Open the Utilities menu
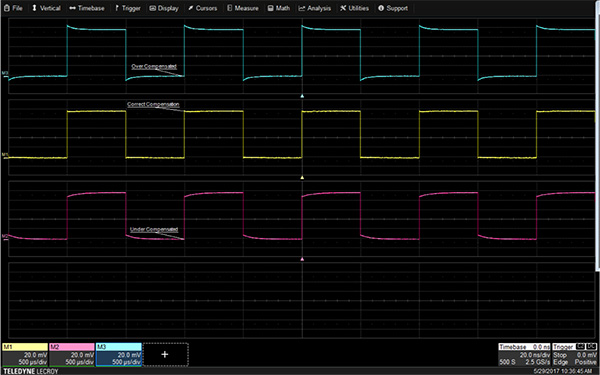 [355, 8]
